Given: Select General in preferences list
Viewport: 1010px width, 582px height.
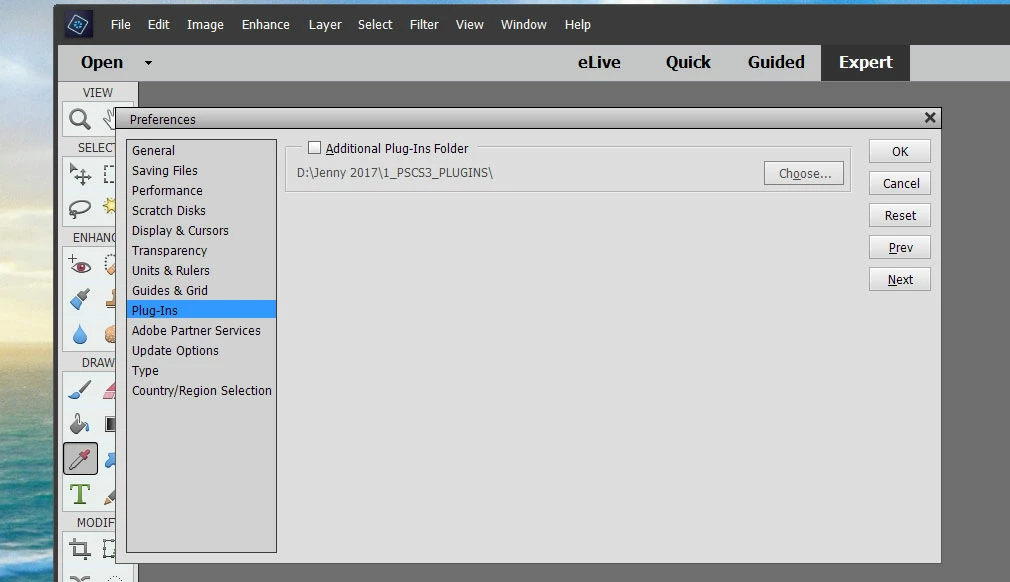Looking at the screenshot, I should 202,151.
